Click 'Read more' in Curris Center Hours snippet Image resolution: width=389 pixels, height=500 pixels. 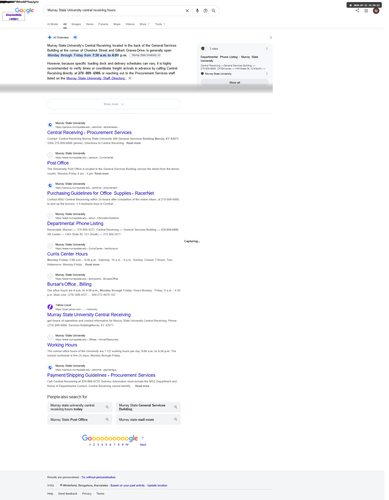point(92,265)
